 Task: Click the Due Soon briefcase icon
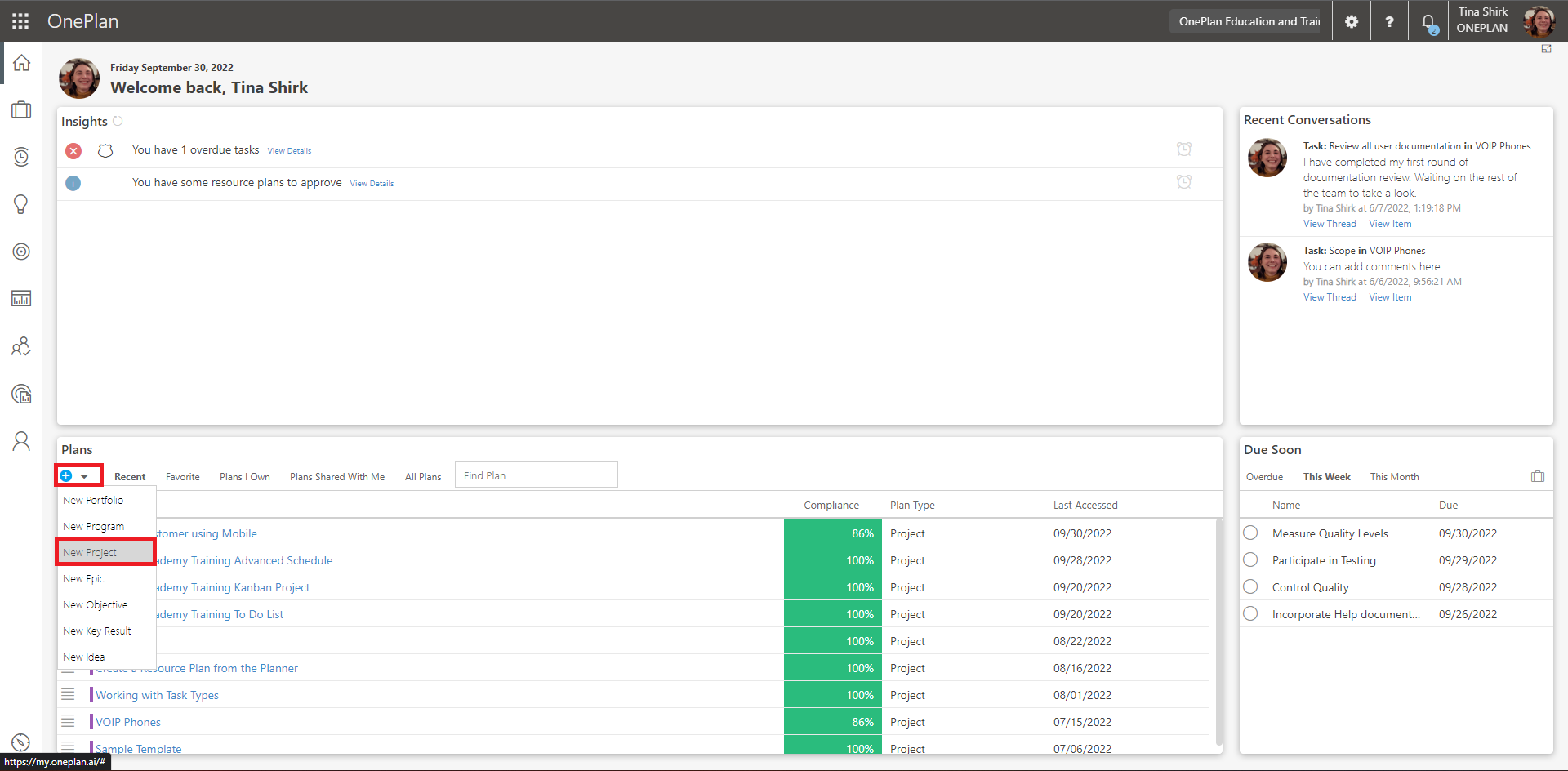point(1538,476)
